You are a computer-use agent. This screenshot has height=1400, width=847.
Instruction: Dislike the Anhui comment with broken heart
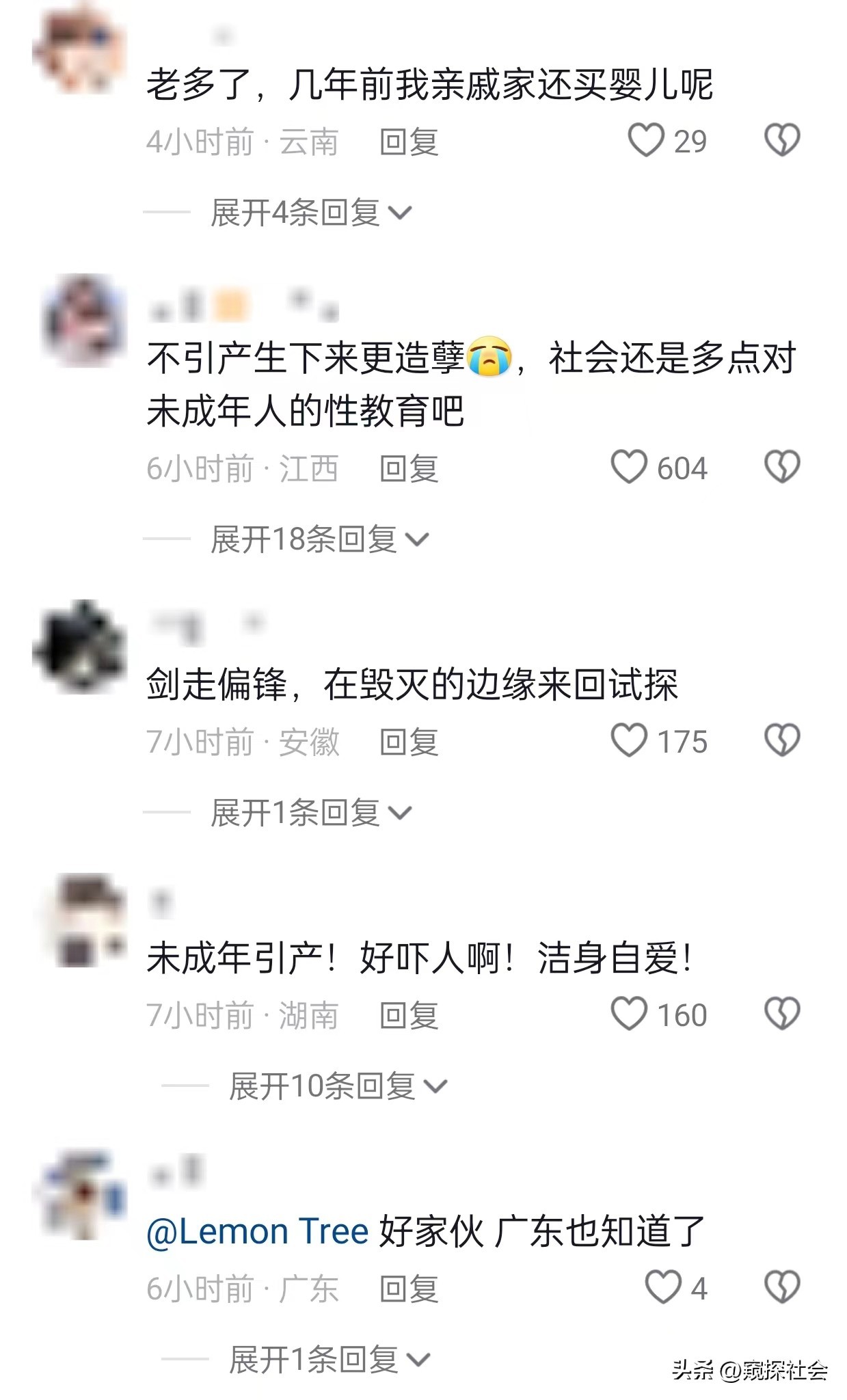pyautogui.click(x=781, y=741)
